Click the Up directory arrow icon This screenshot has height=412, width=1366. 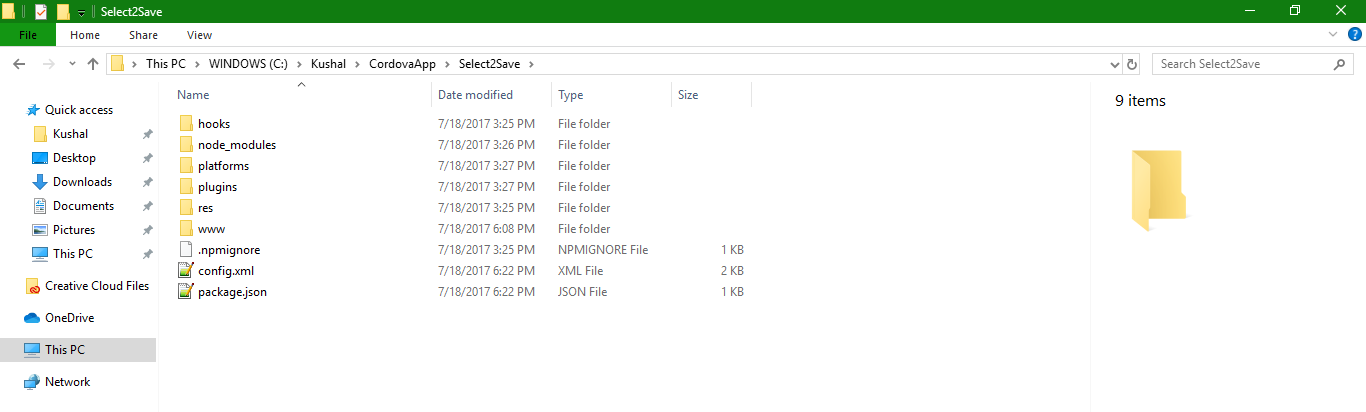tap(93, 64)
